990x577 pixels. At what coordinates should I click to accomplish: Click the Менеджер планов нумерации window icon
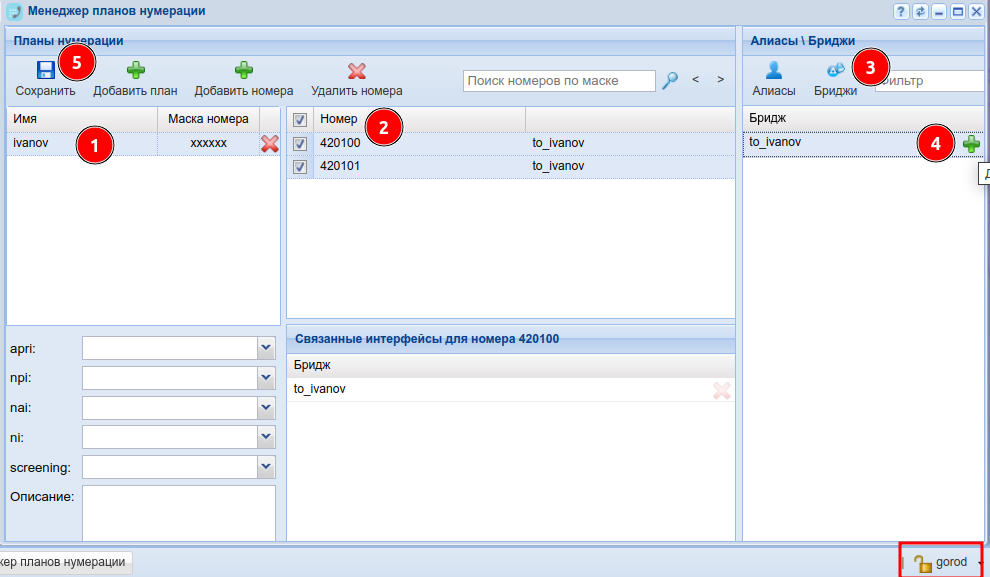(14, 11)
